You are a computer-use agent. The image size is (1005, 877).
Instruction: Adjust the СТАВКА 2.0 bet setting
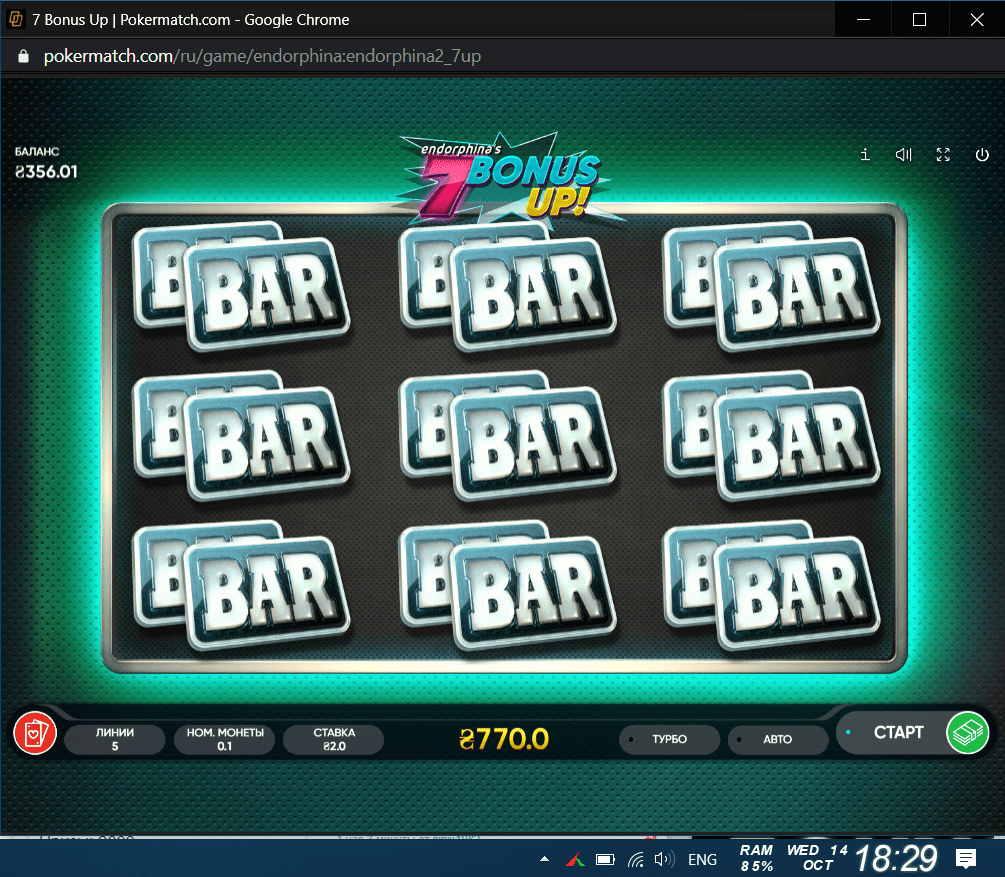point(334,739)
